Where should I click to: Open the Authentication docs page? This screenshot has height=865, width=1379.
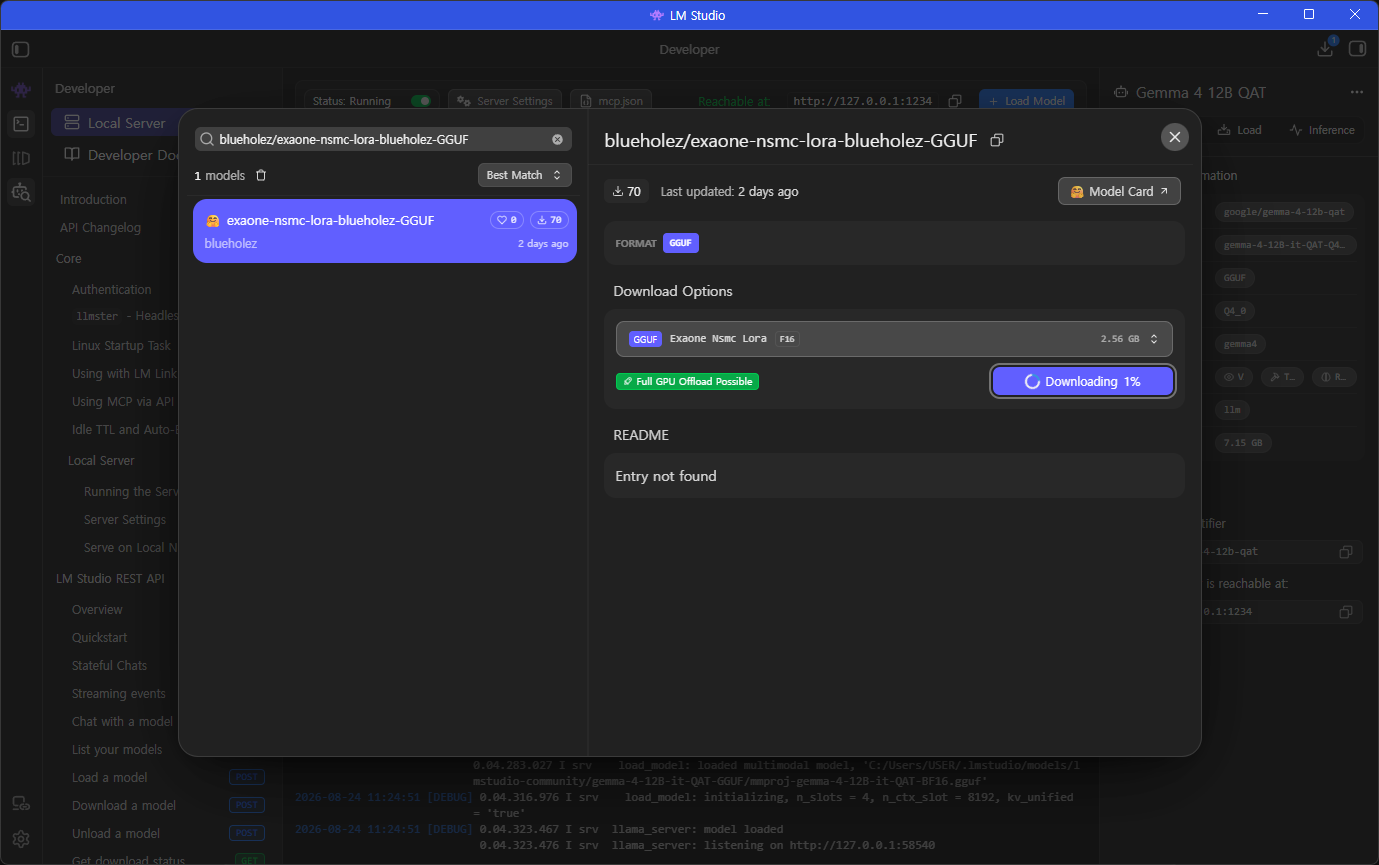[x=112, y=290]
